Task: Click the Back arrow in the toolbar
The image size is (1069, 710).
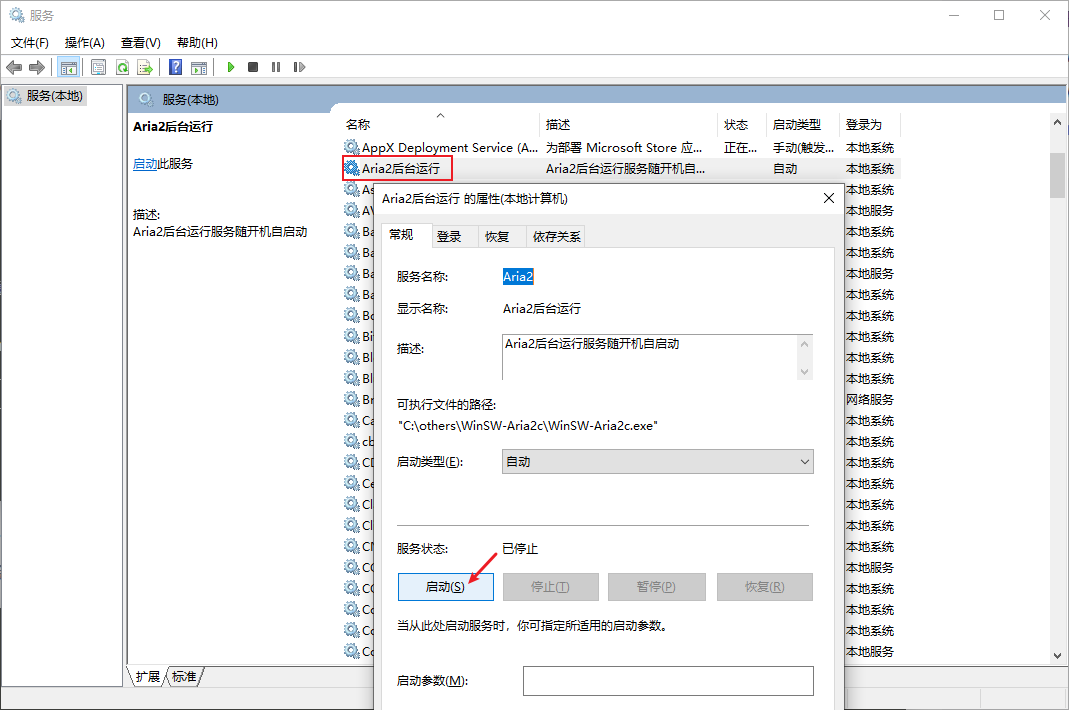Action: pyautogui.click(x=14, y=67)
